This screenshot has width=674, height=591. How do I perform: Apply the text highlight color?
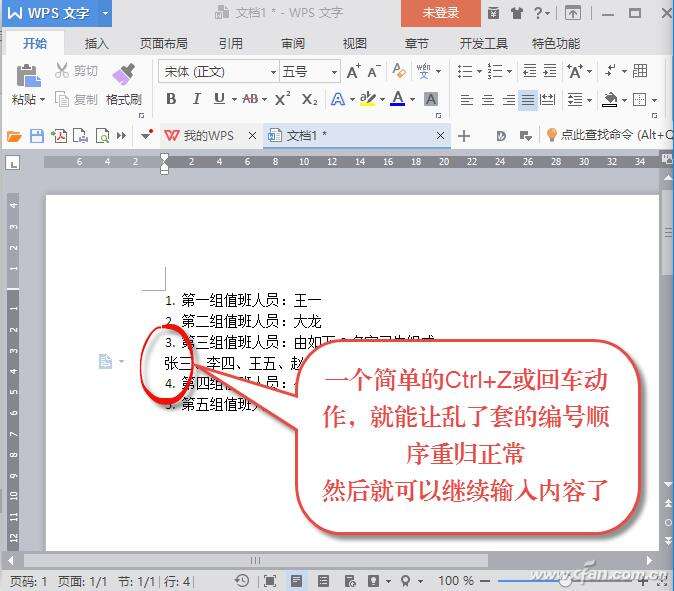pyautogui.click(x=368, y=99)
